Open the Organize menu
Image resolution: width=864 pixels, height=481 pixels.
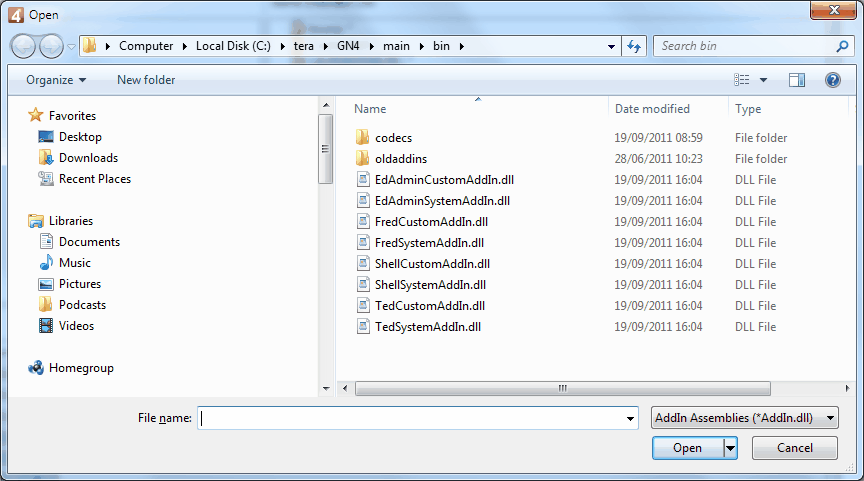(x=56, y=80)
